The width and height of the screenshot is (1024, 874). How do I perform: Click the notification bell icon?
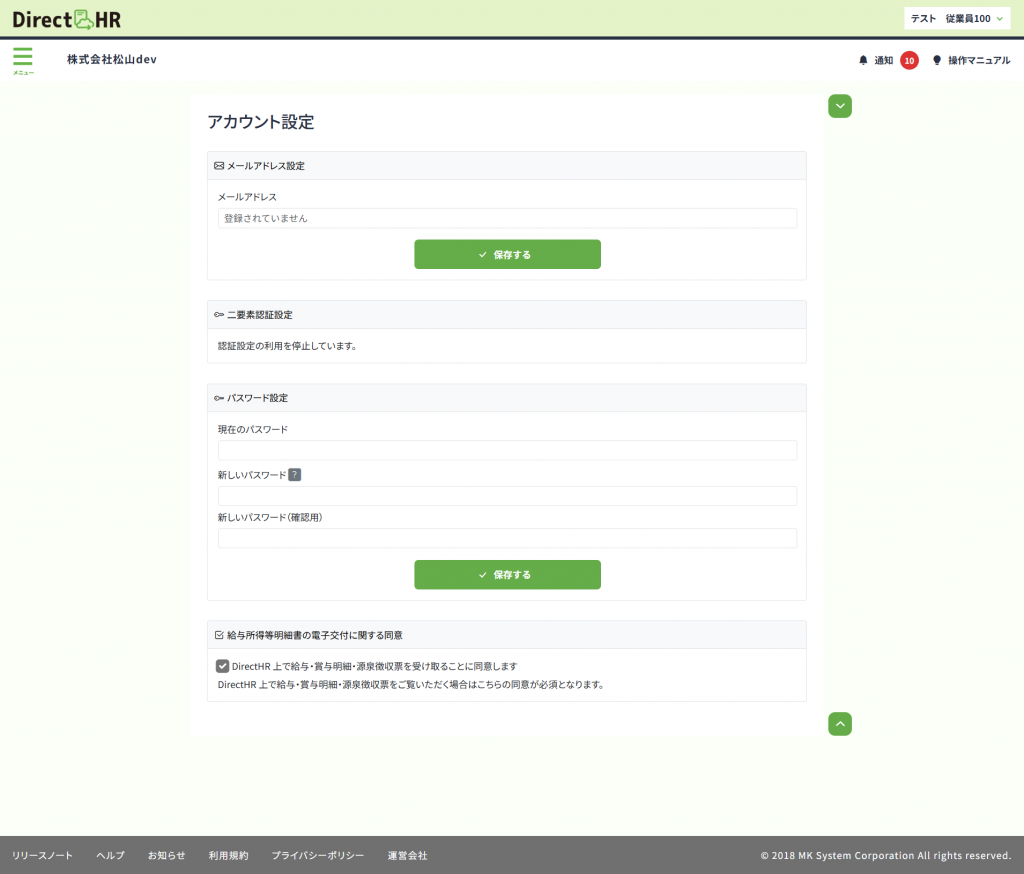pos(863,60)
